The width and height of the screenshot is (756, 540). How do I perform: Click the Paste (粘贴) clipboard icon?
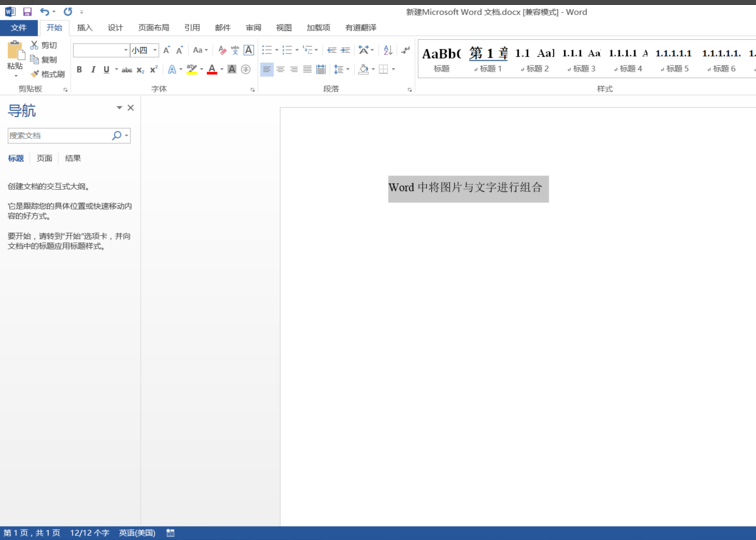coord(15,50)
